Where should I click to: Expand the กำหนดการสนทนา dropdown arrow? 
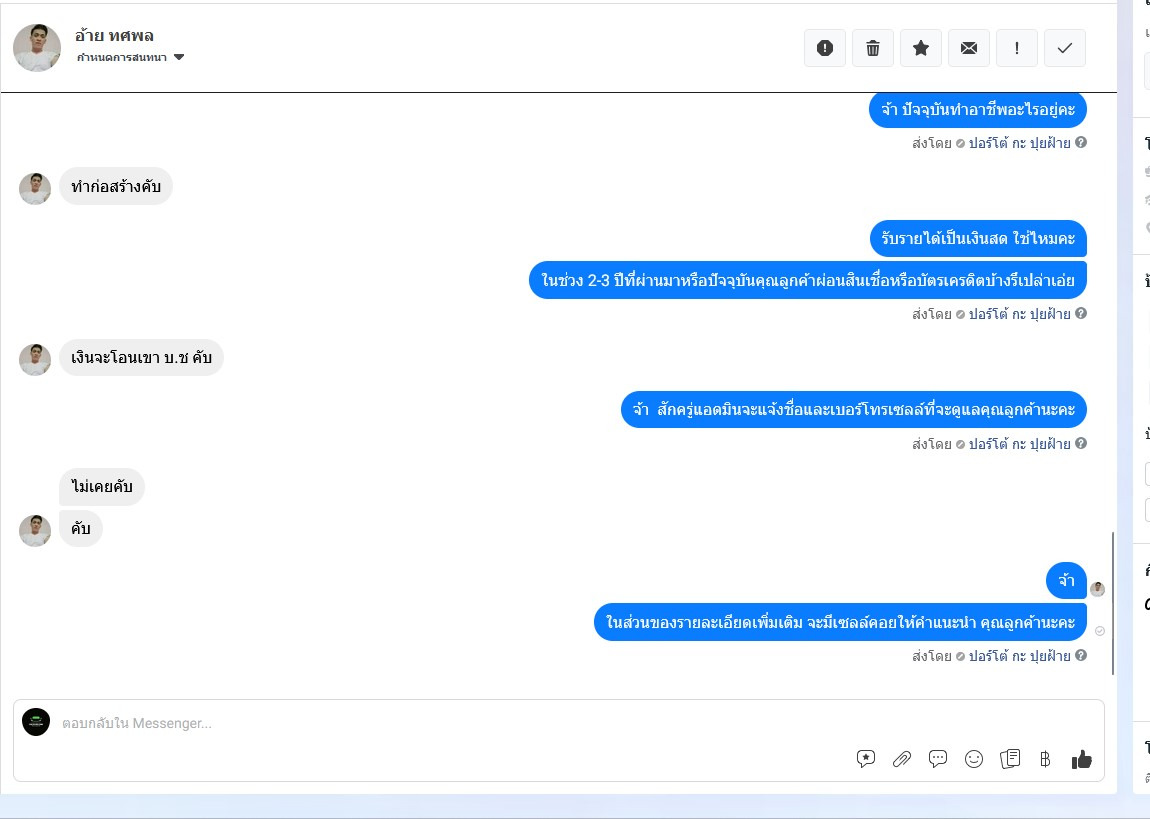[179, 57]
